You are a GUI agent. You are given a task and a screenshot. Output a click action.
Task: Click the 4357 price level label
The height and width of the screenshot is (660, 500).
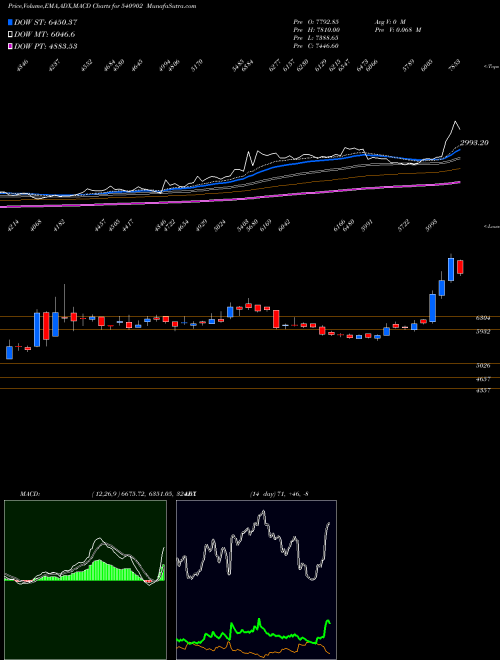(483, 391)
